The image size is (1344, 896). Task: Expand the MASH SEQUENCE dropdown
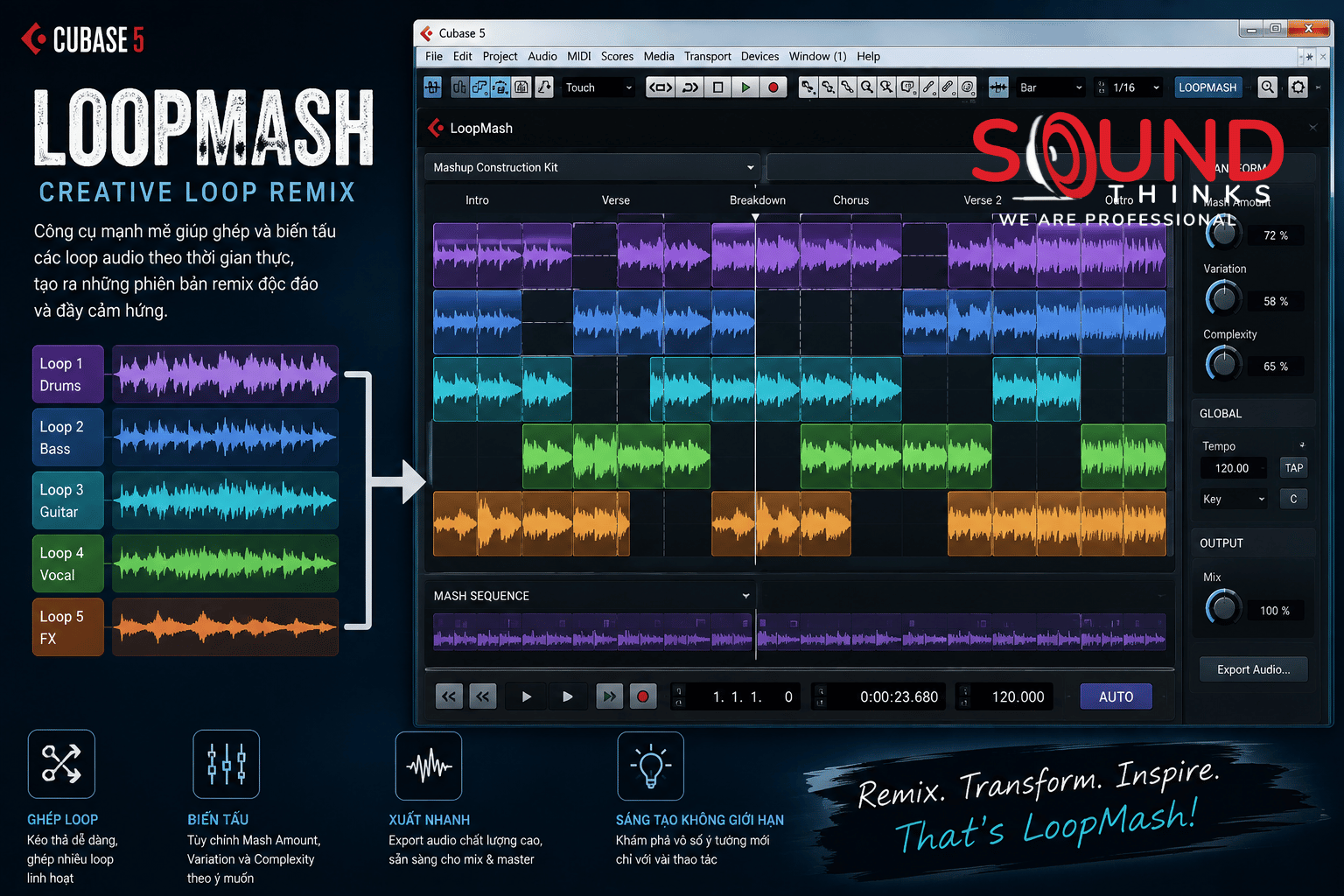pyautogui.click(x=745, y=596)
